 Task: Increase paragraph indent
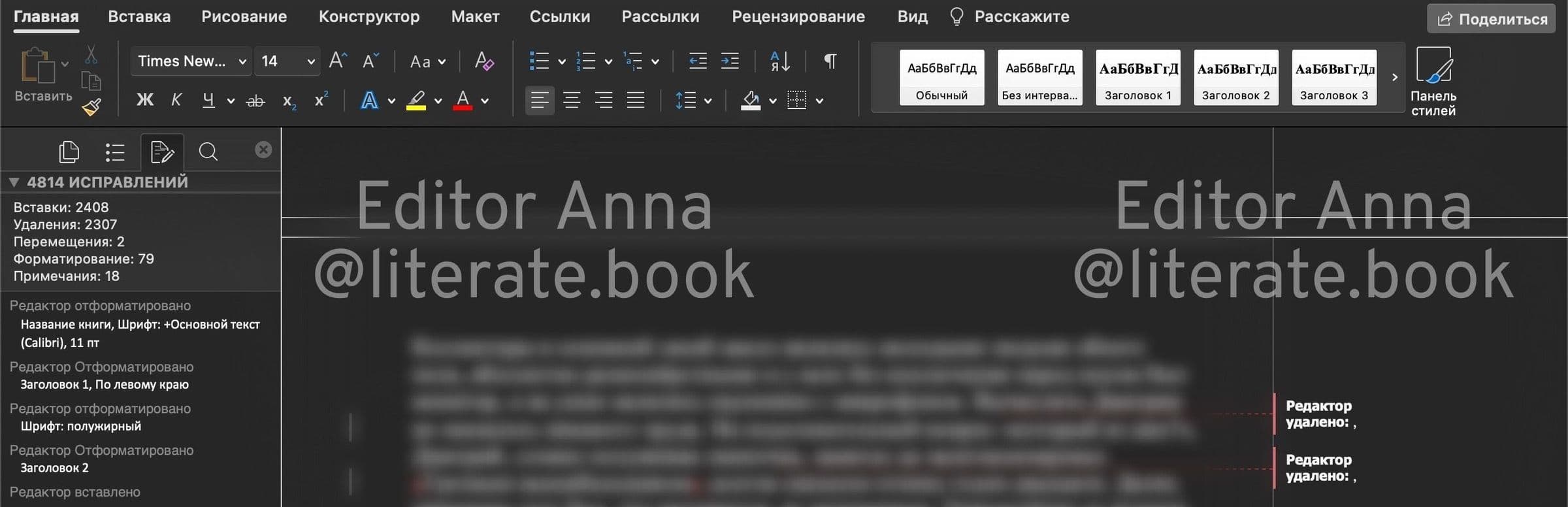click(730, 61)
